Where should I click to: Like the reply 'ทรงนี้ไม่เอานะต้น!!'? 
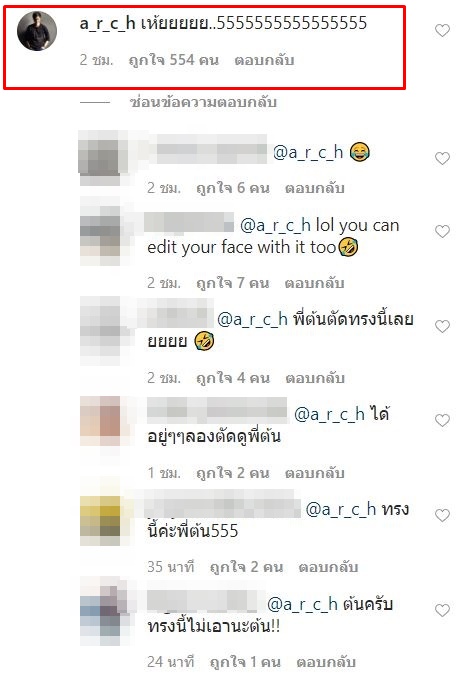coord(442,610)
